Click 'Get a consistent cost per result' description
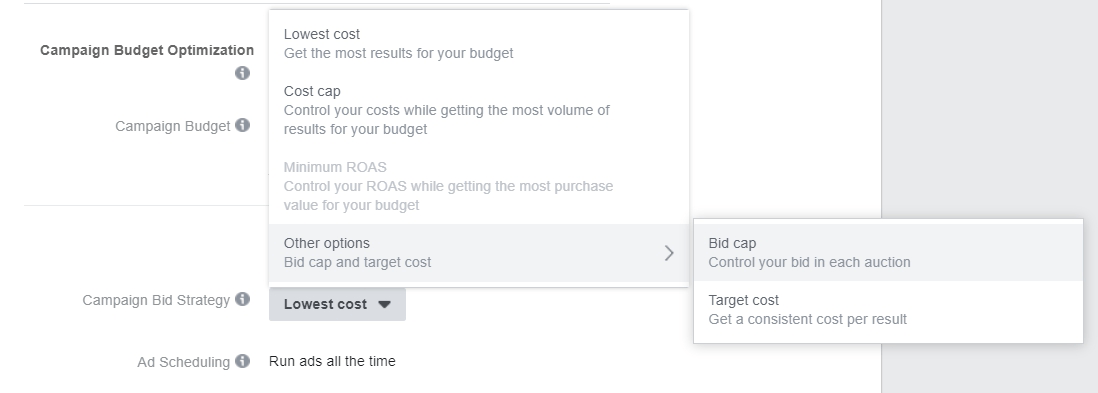This screenshot has width=1098, height=393. (x=807, y=319)
